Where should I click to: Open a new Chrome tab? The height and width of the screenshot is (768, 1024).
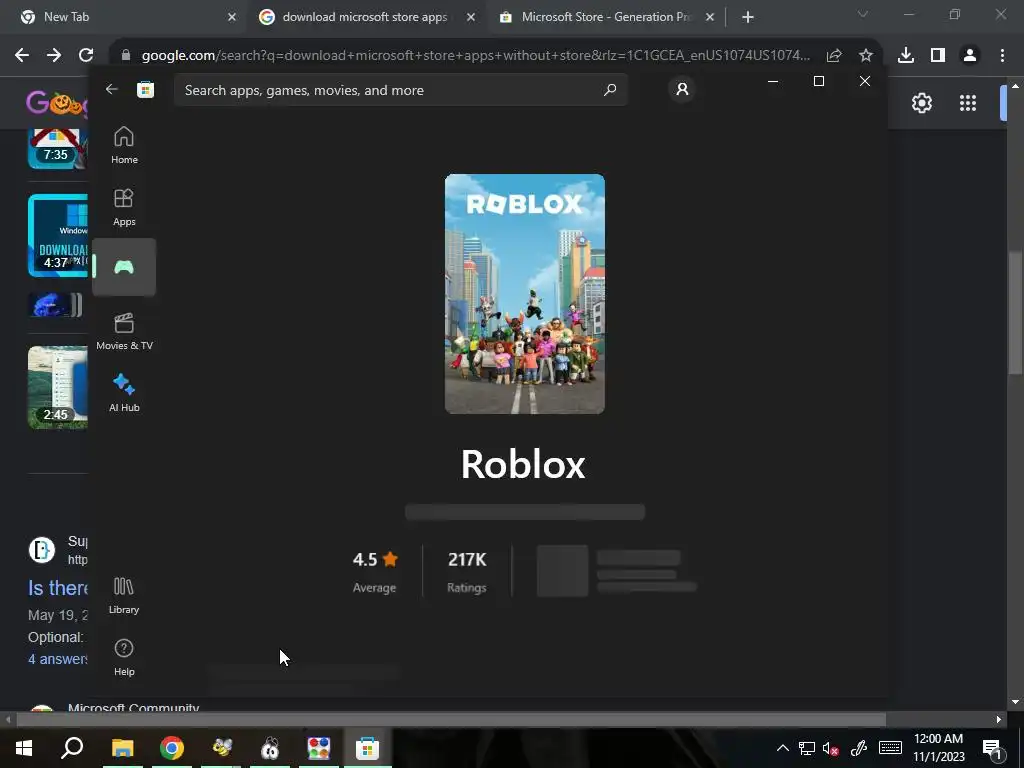pyautogui.click(x=748, y=17)
